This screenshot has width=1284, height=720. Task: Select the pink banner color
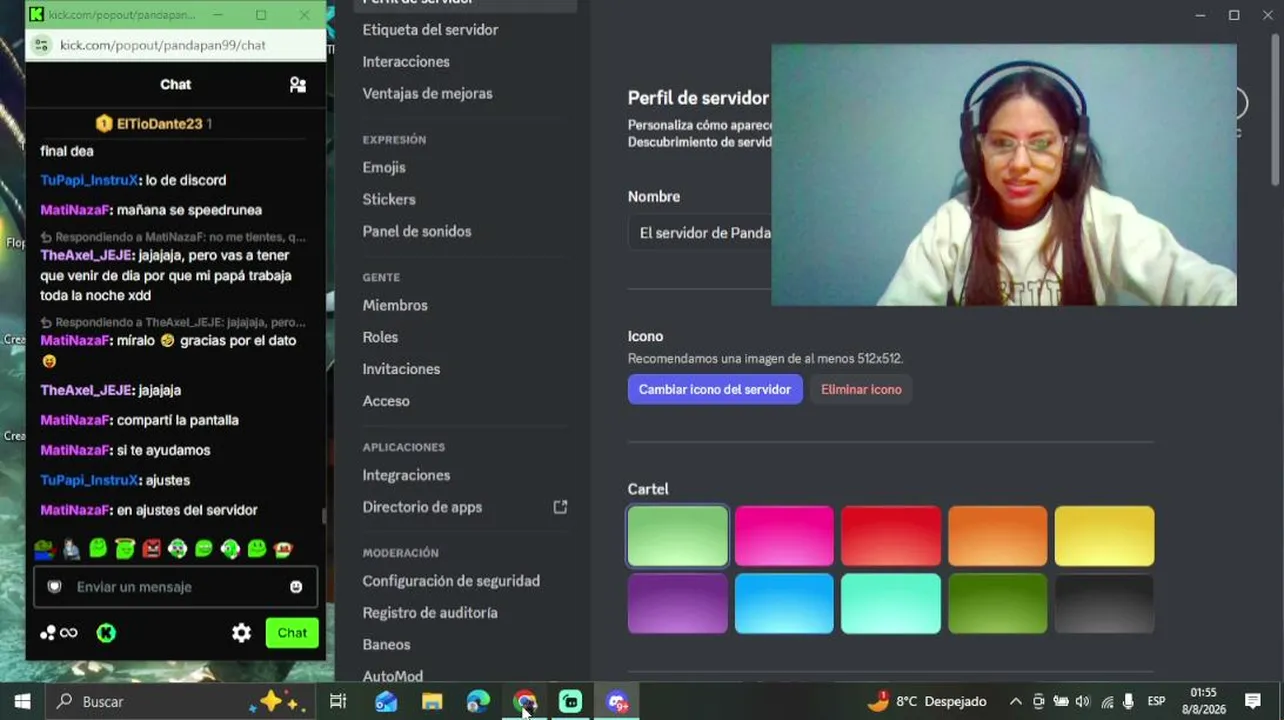tap(784, 536)
